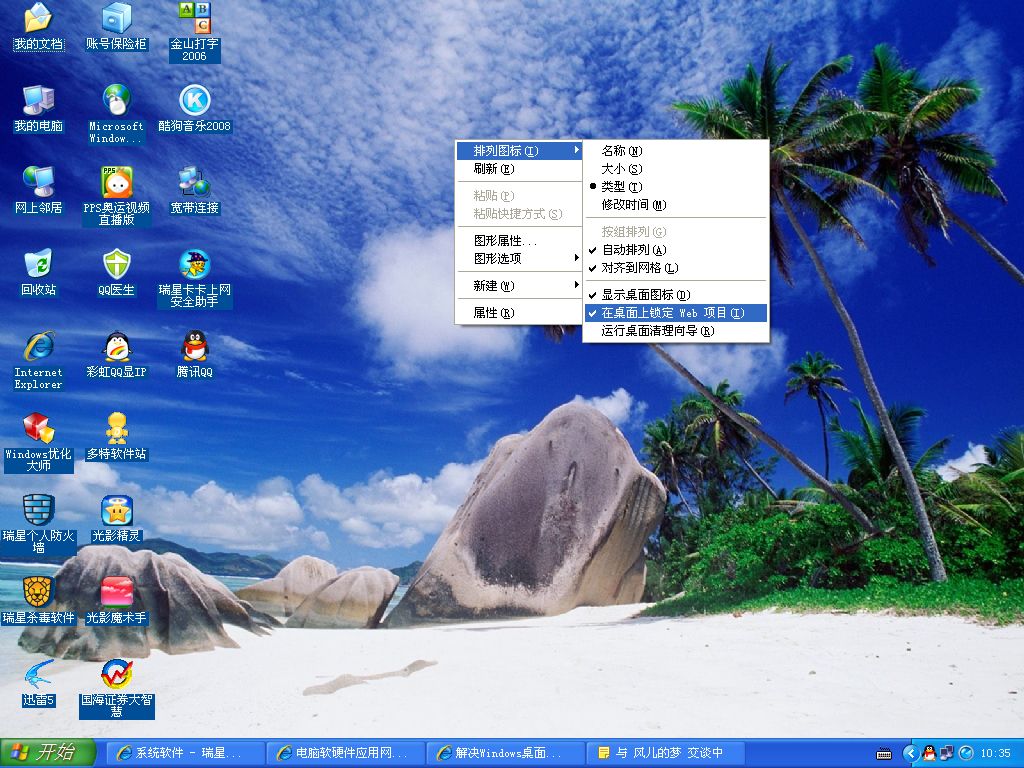The width and height of the screenshot is (1024, 768).
Task: Toggle 显示桌面图标 (D) option
Action: tap(676, 295)
